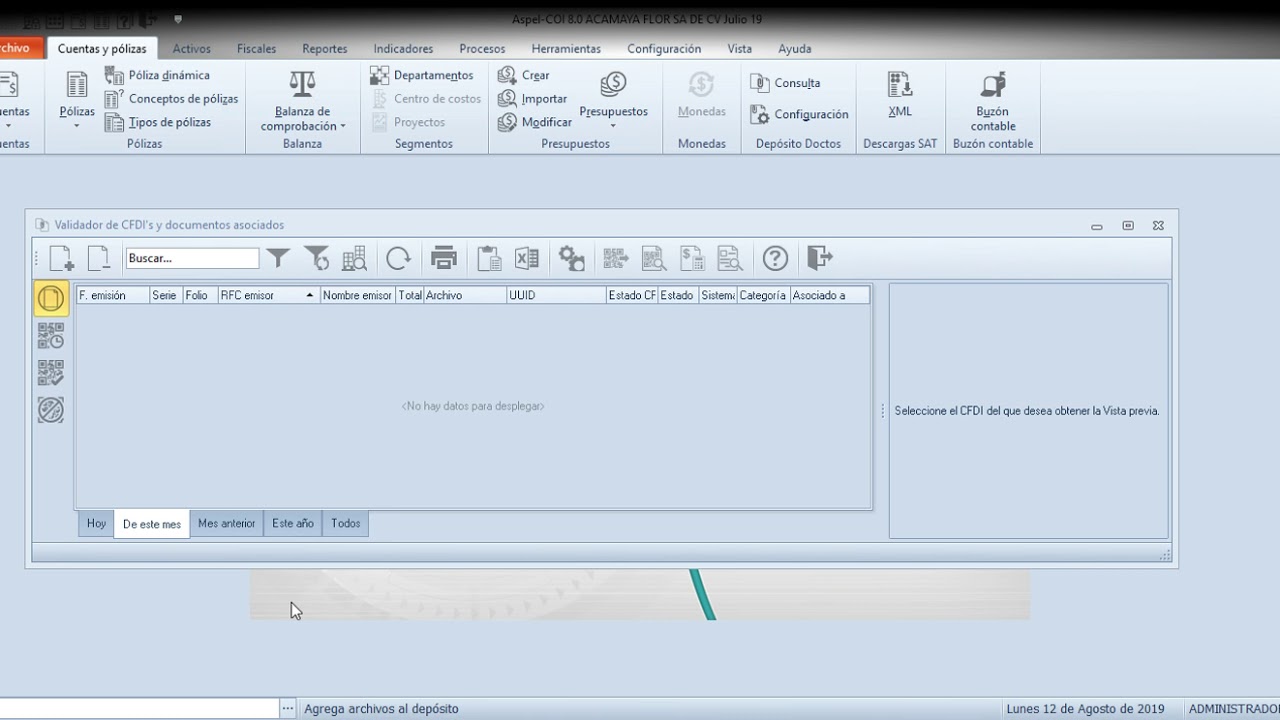Open the Ayuda ribbon tab
Screen dimensions: 1280x720
coord(795,48)
